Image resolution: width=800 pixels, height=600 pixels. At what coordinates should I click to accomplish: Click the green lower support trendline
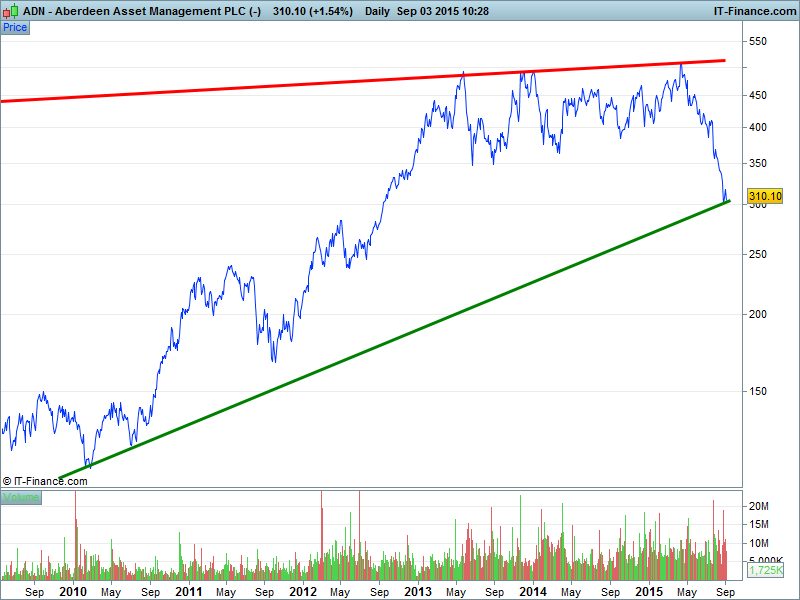400,334
